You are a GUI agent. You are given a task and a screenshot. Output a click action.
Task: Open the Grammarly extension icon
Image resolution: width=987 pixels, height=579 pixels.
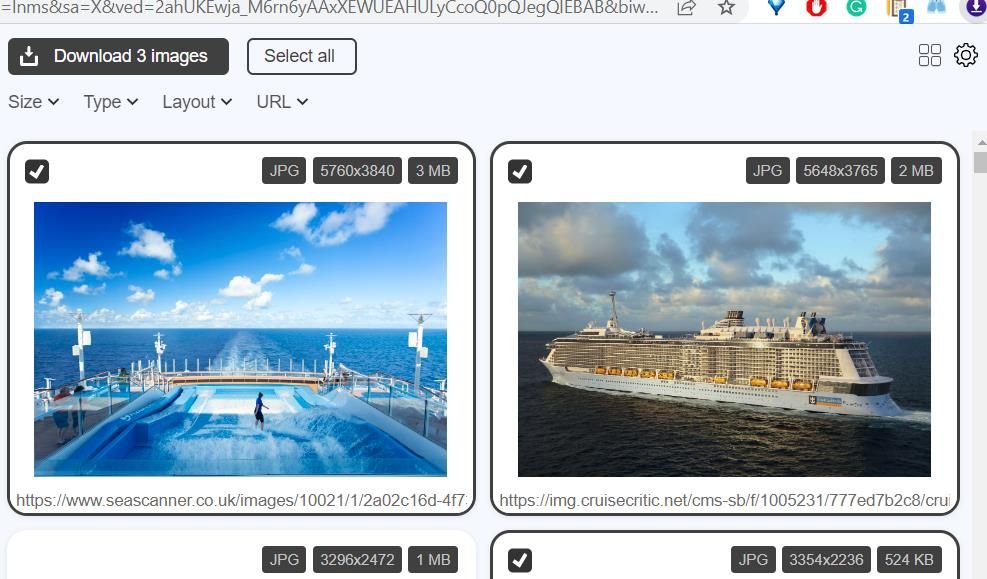[x=856, y=9]
